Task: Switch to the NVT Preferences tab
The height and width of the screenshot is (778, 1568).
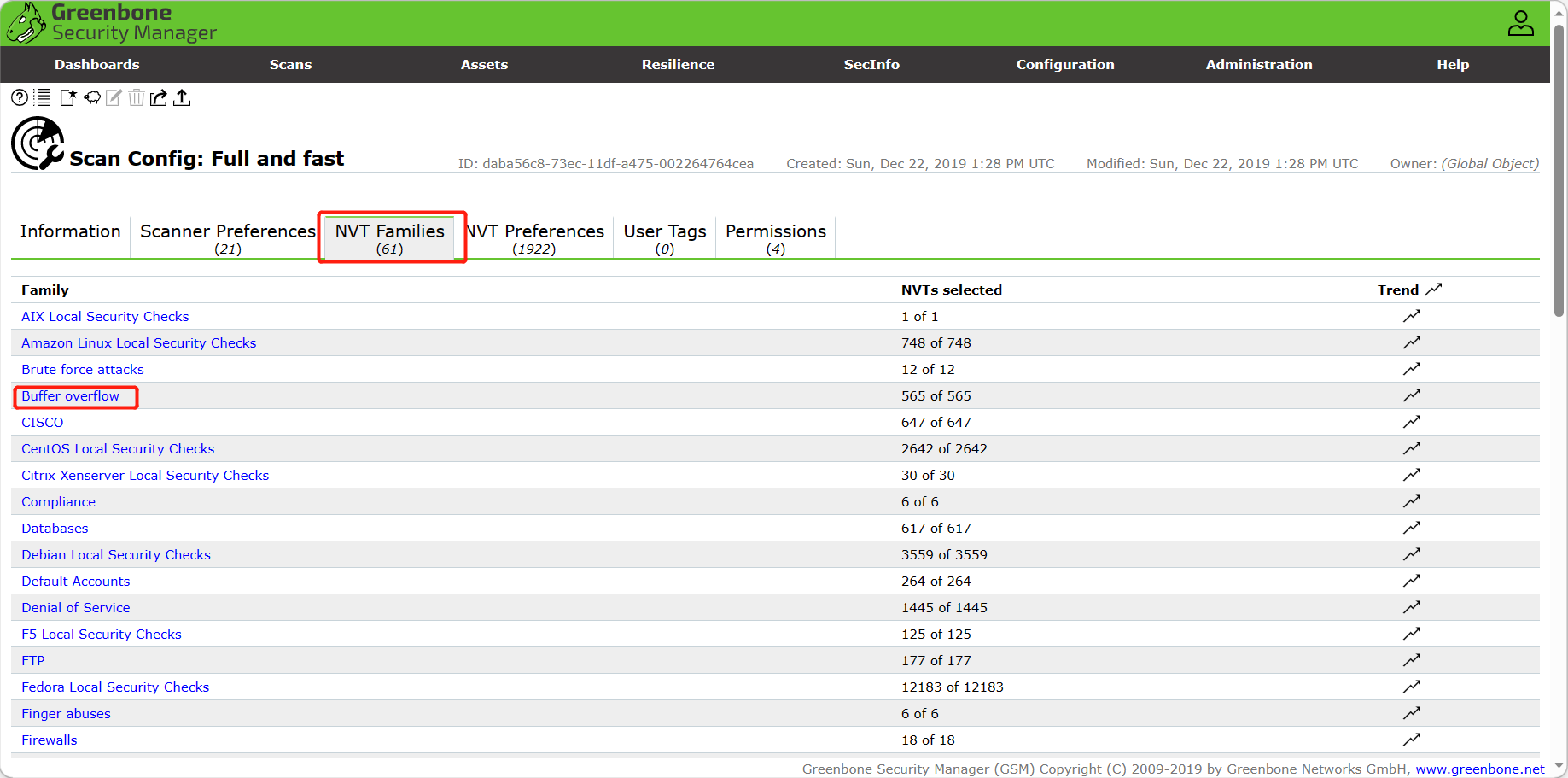Action: (x=534, y=237)
